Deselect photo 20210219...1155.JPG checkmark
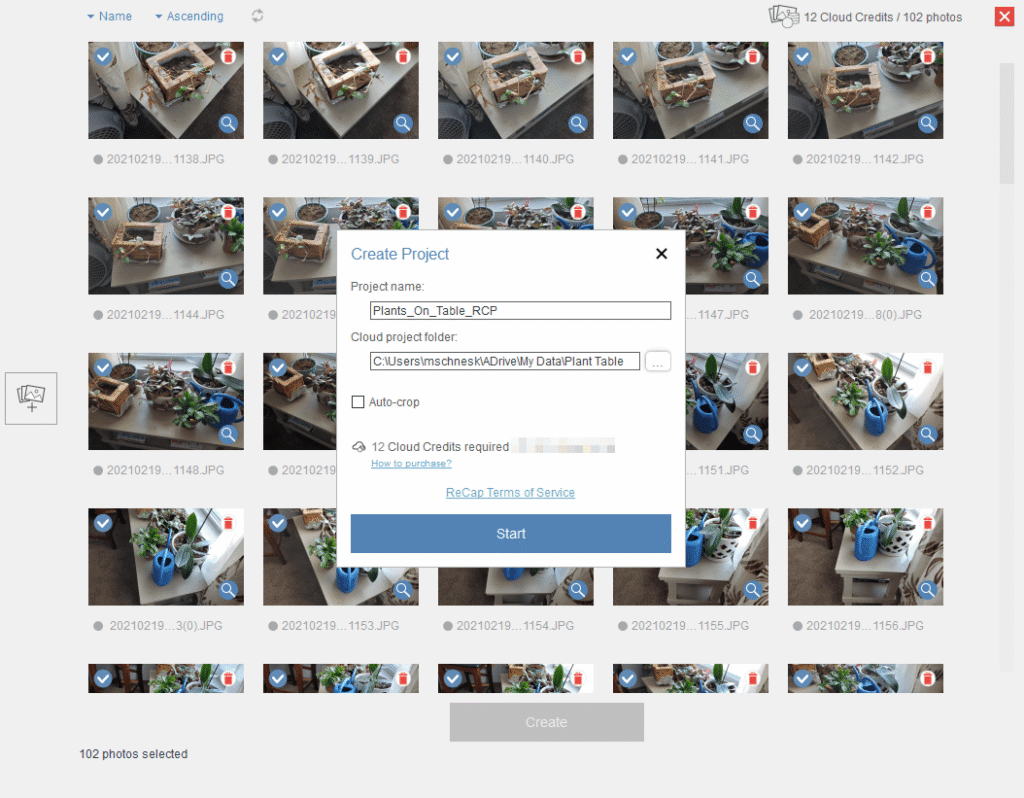The height and width of the screenshot is (798, 1024). click(627, 523)
